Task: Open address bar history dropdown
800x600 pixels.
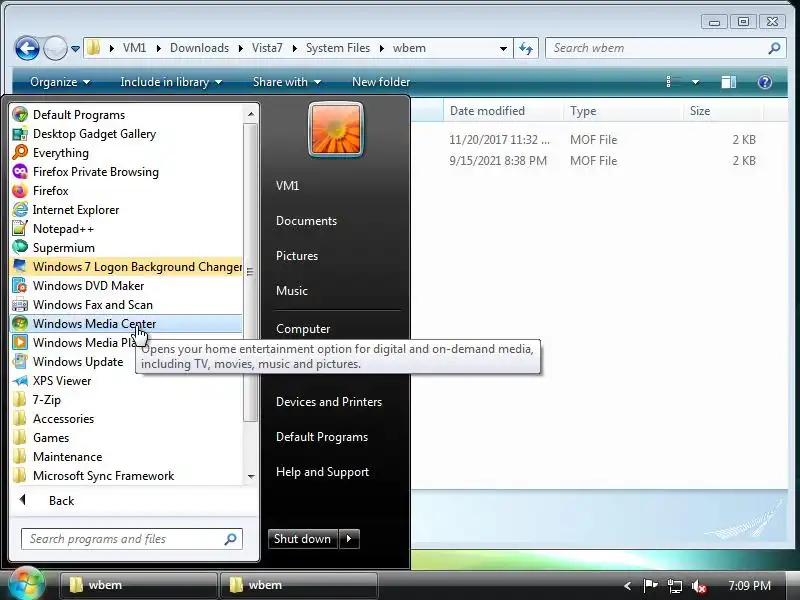Action: click(503, 48)
